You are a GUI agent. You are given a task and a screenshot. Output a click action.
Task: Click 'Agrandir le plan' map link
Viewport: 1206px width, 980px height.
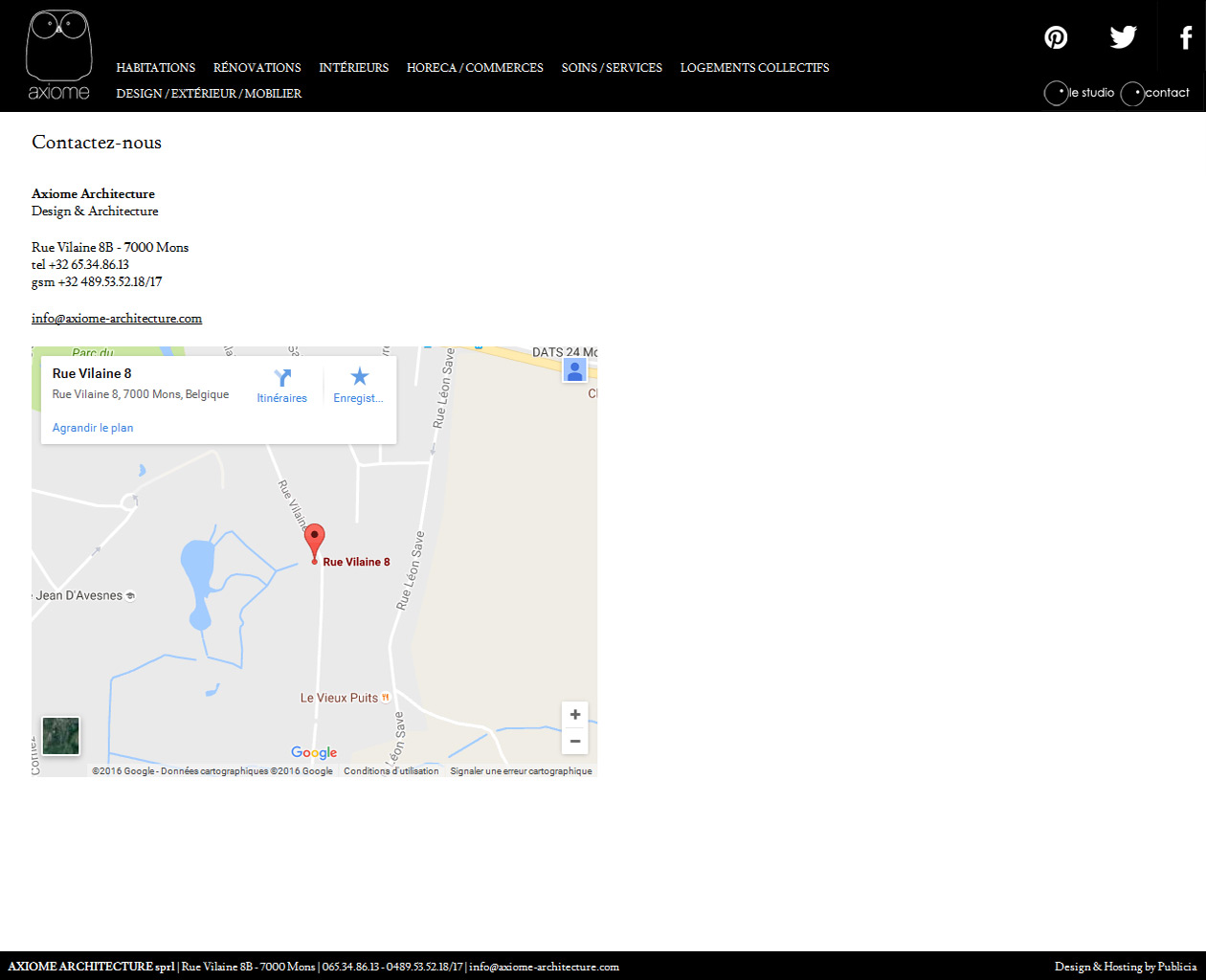[x=93, y=428]
